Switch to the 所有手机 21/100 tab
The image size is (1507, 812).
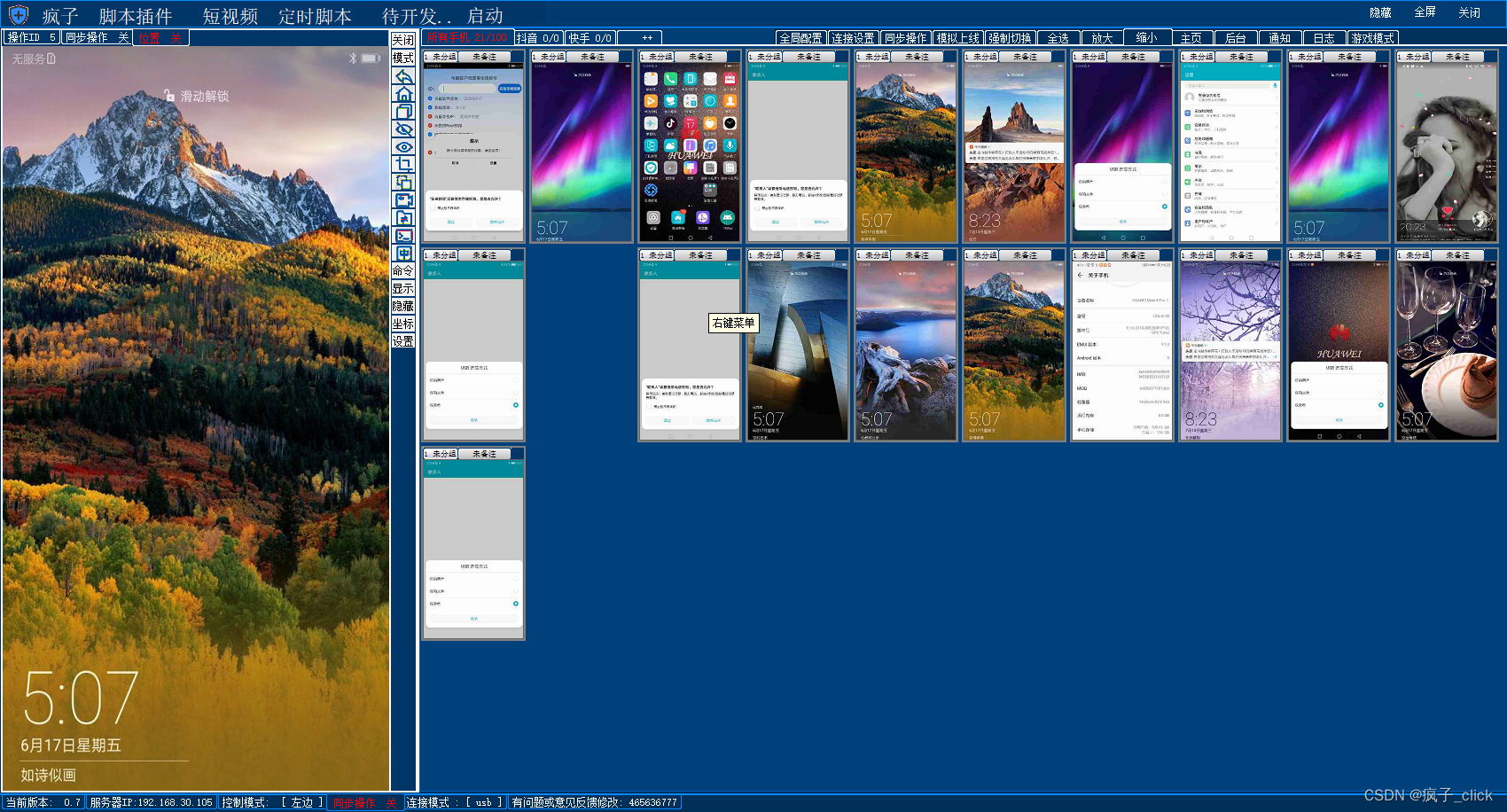(467, 37)
